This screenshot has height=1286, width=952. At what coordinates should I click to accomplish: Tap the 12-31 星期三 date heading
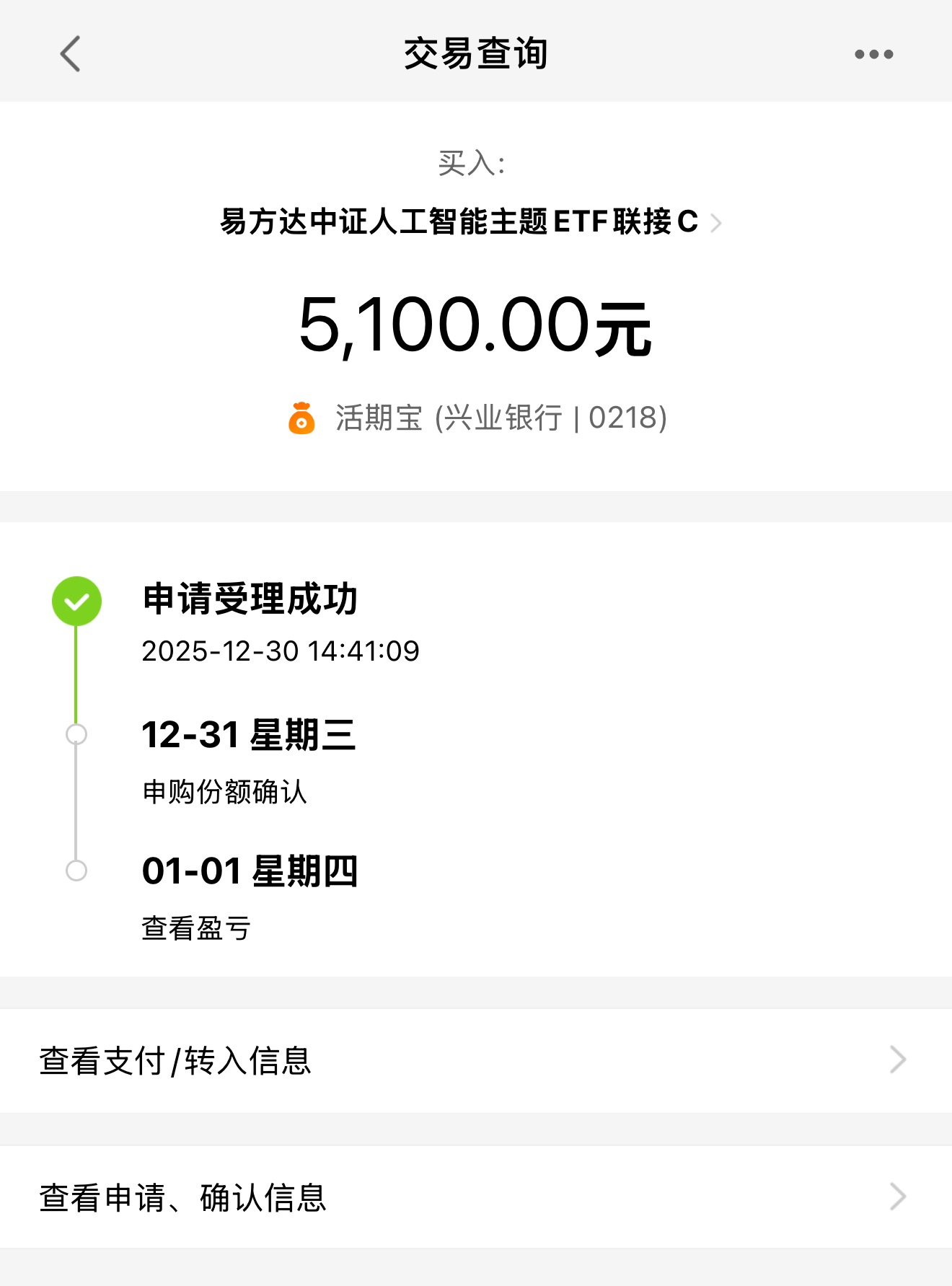[249, 735]
